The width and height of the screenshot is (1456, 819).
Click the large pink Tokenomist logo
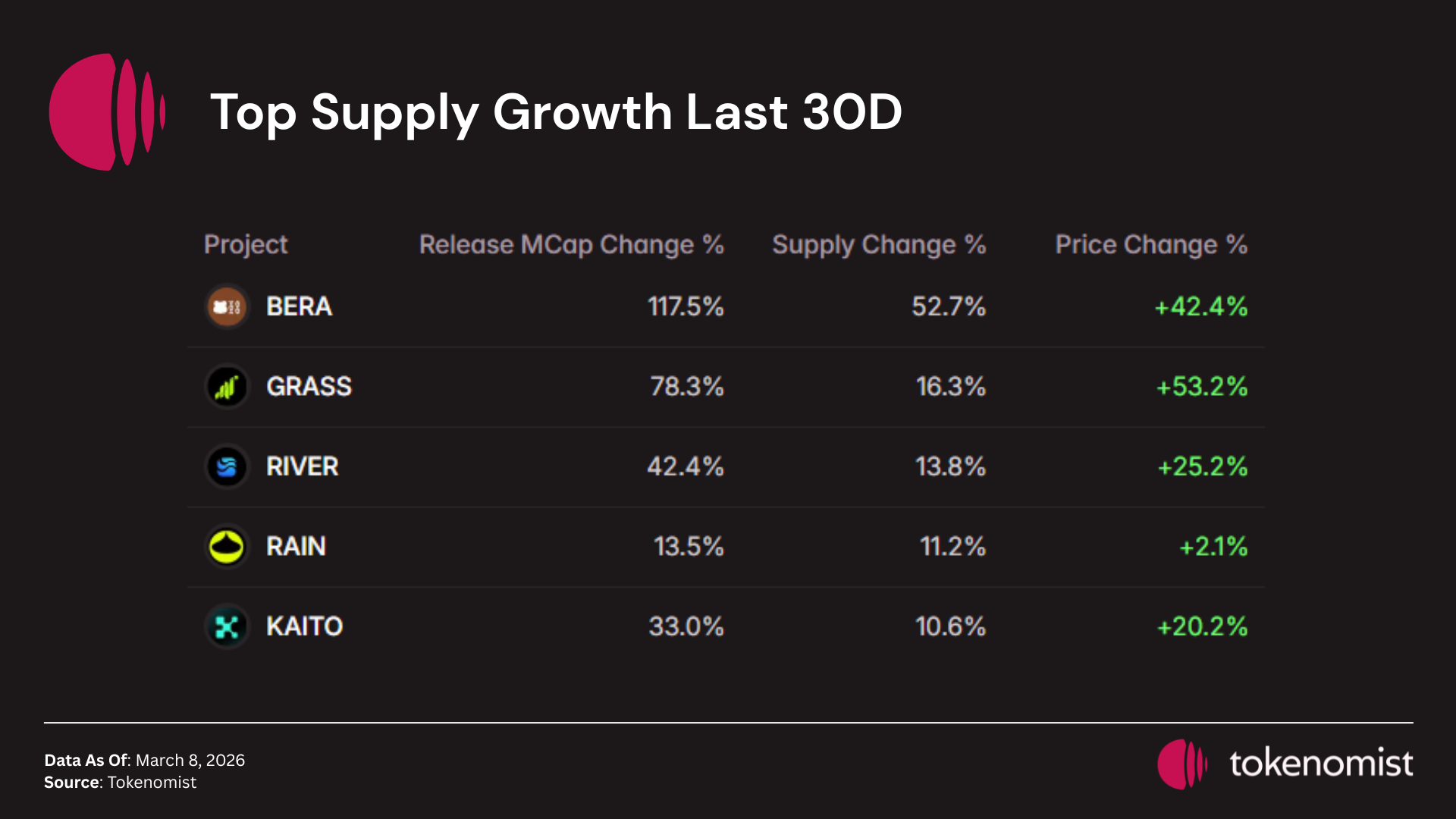tap(106, 112)
